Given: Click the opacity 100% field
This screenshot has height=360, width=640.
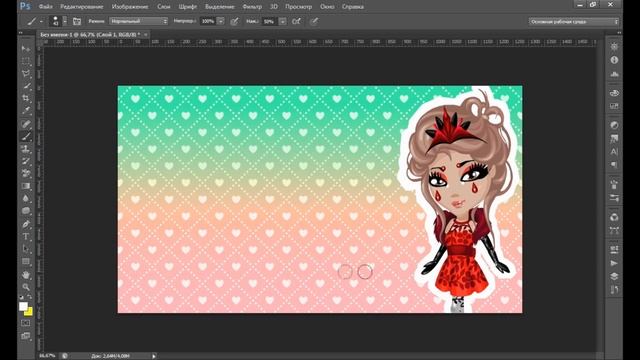Looking at the screenshot, I should 208,21.
